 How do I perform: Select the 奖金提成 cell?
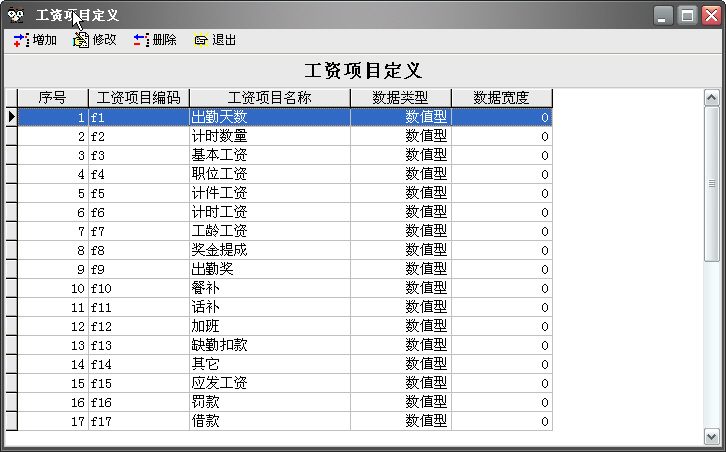click(270, 250)
